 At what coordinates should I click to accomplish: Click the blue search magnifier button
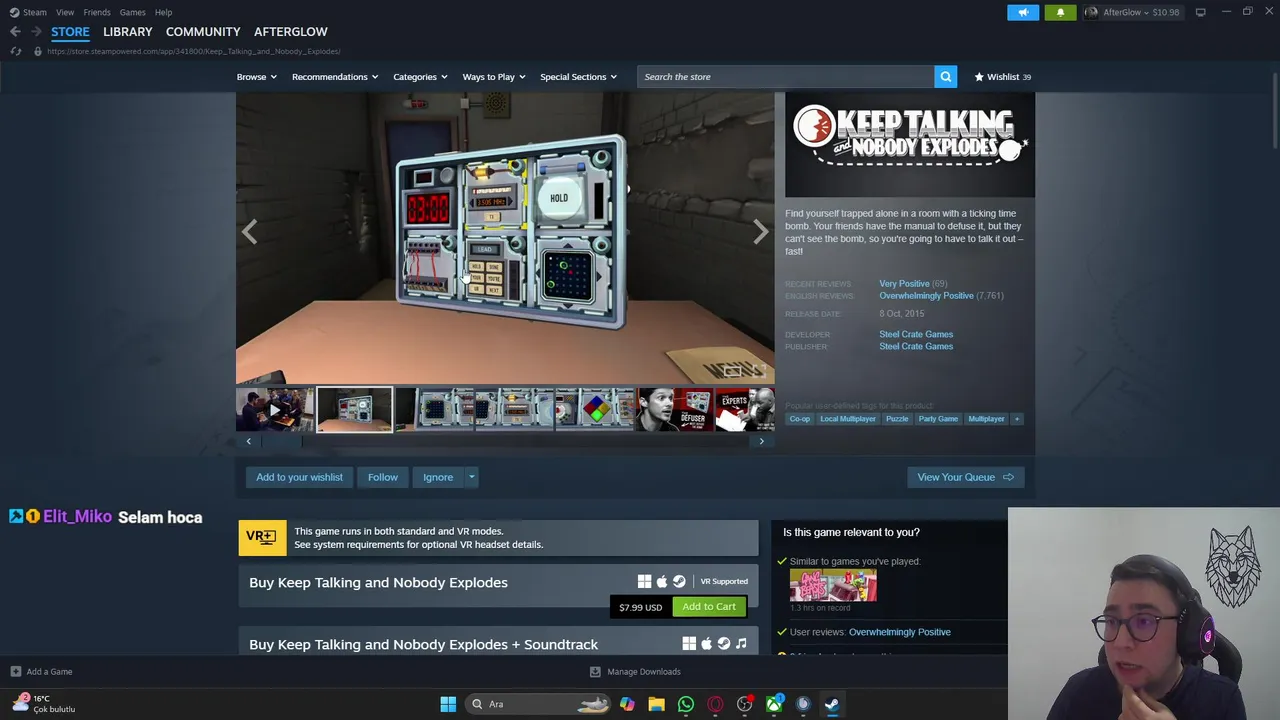click(x=945, y=77)
